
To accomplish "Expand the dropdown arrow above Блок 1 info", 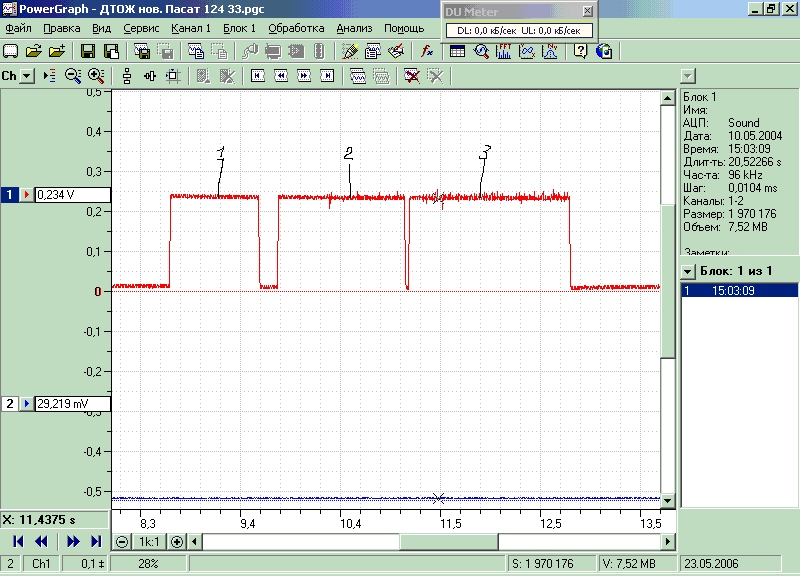I will click(688, 77).
